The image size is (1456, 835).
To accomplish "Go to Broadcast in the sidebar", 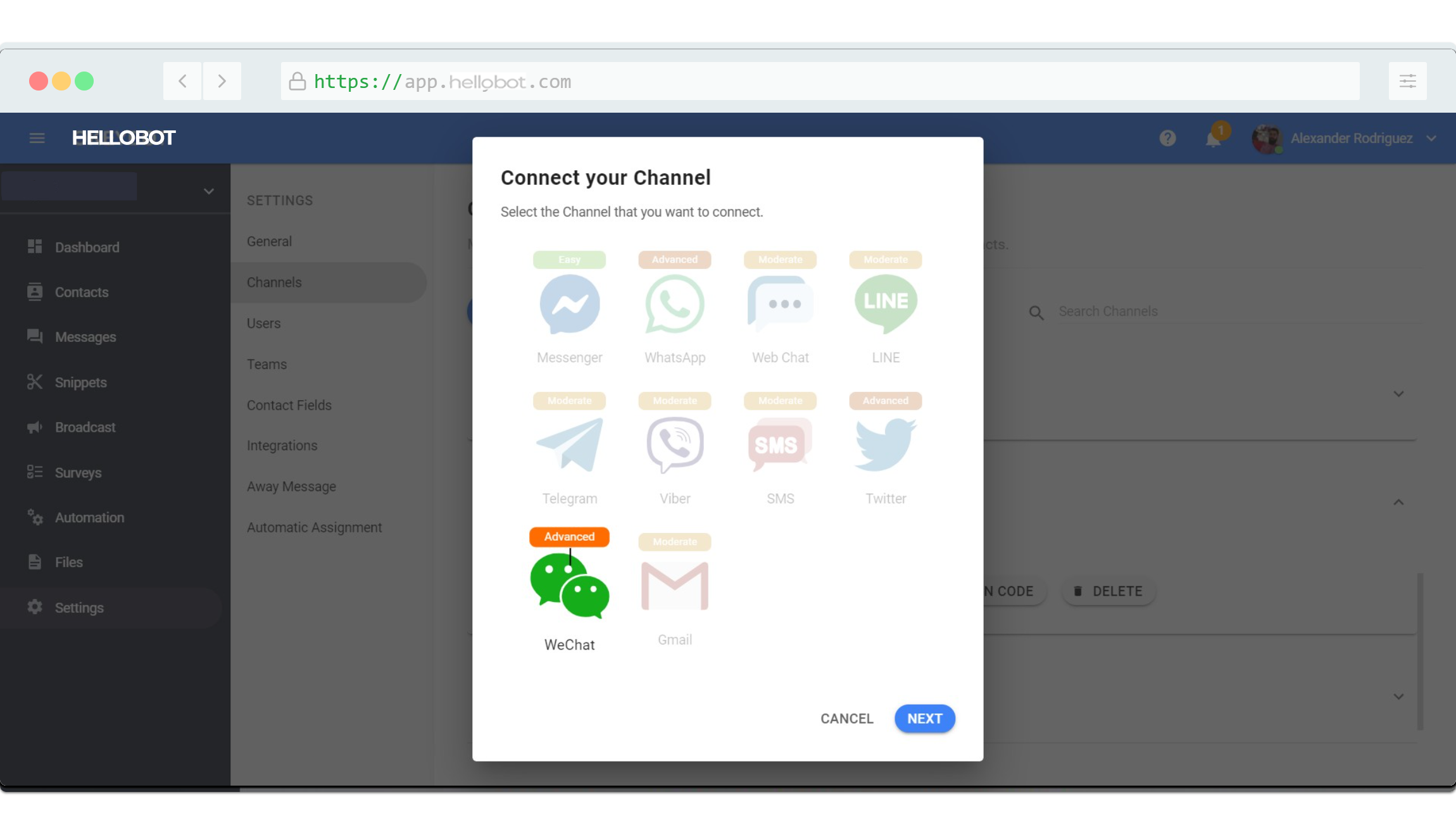I will 85,427.
